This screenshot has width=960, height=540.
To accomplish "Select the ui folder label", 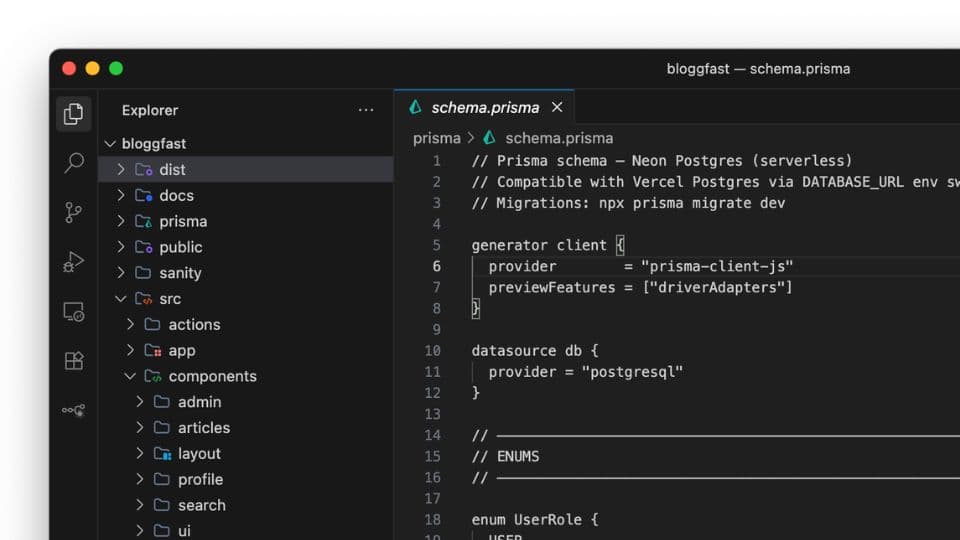I will (x=184, y=531).
